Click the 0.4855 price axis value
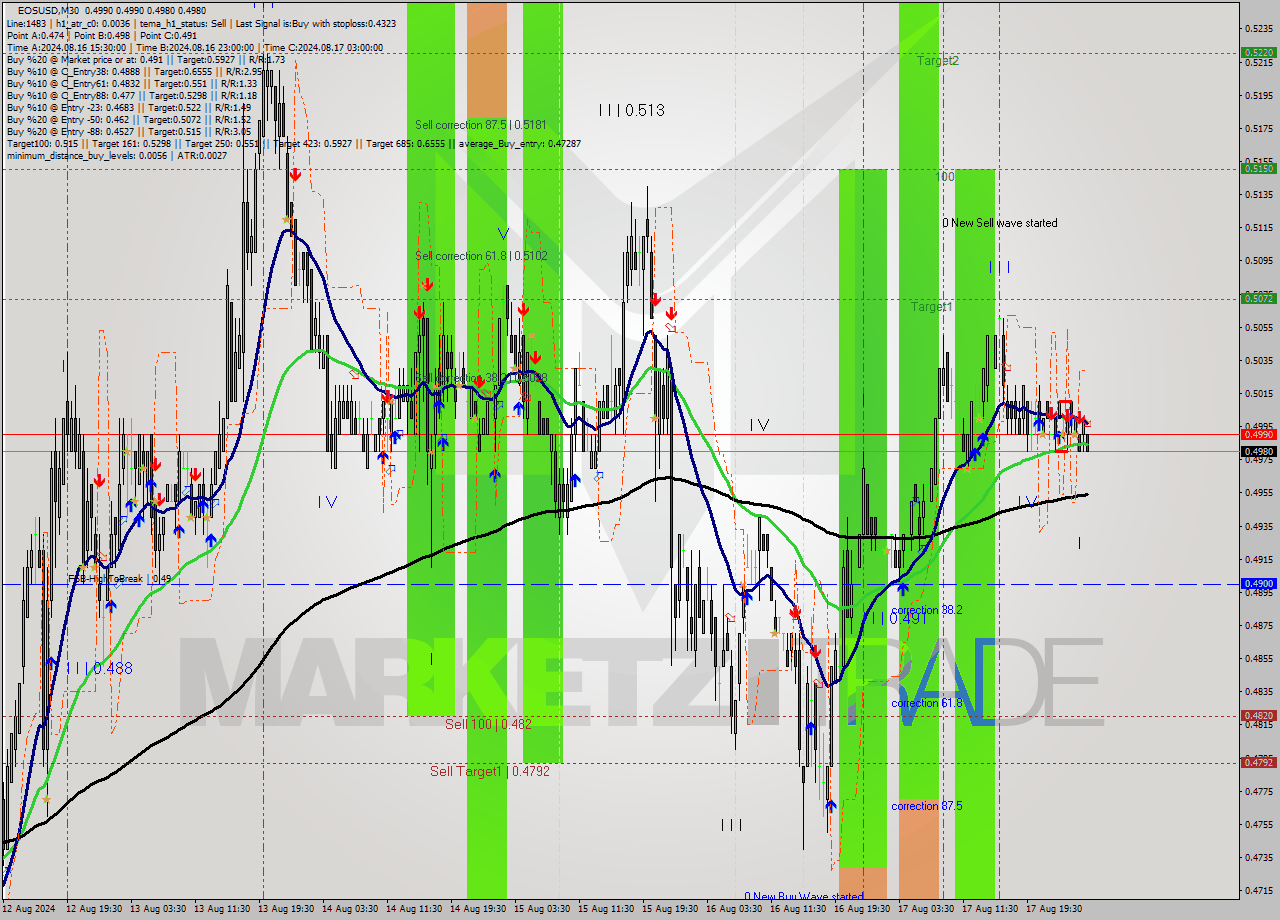The height and width of the screenshot is (920, 1280). pos(1259,658)
